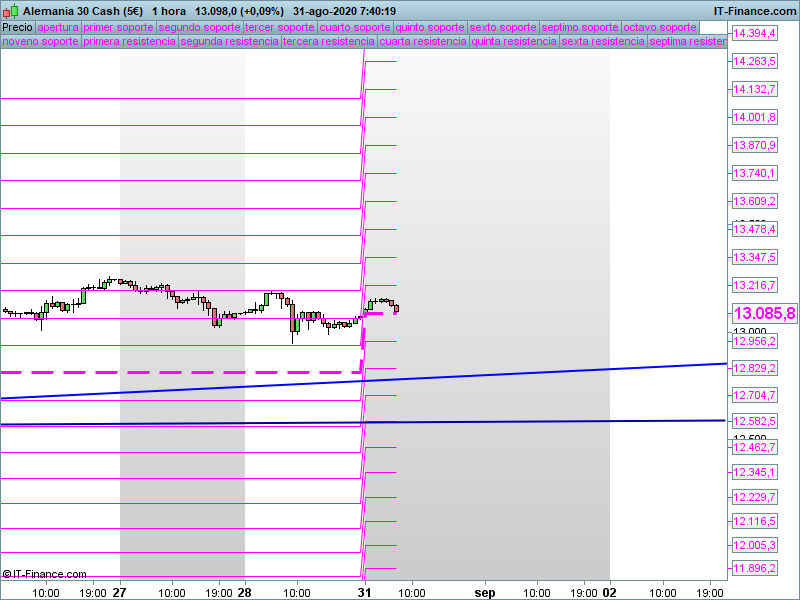Image resolution: width=800 pixels, height=600 pixels.
Task: Click price level label 13.478,4
Action: click(755, 229)
